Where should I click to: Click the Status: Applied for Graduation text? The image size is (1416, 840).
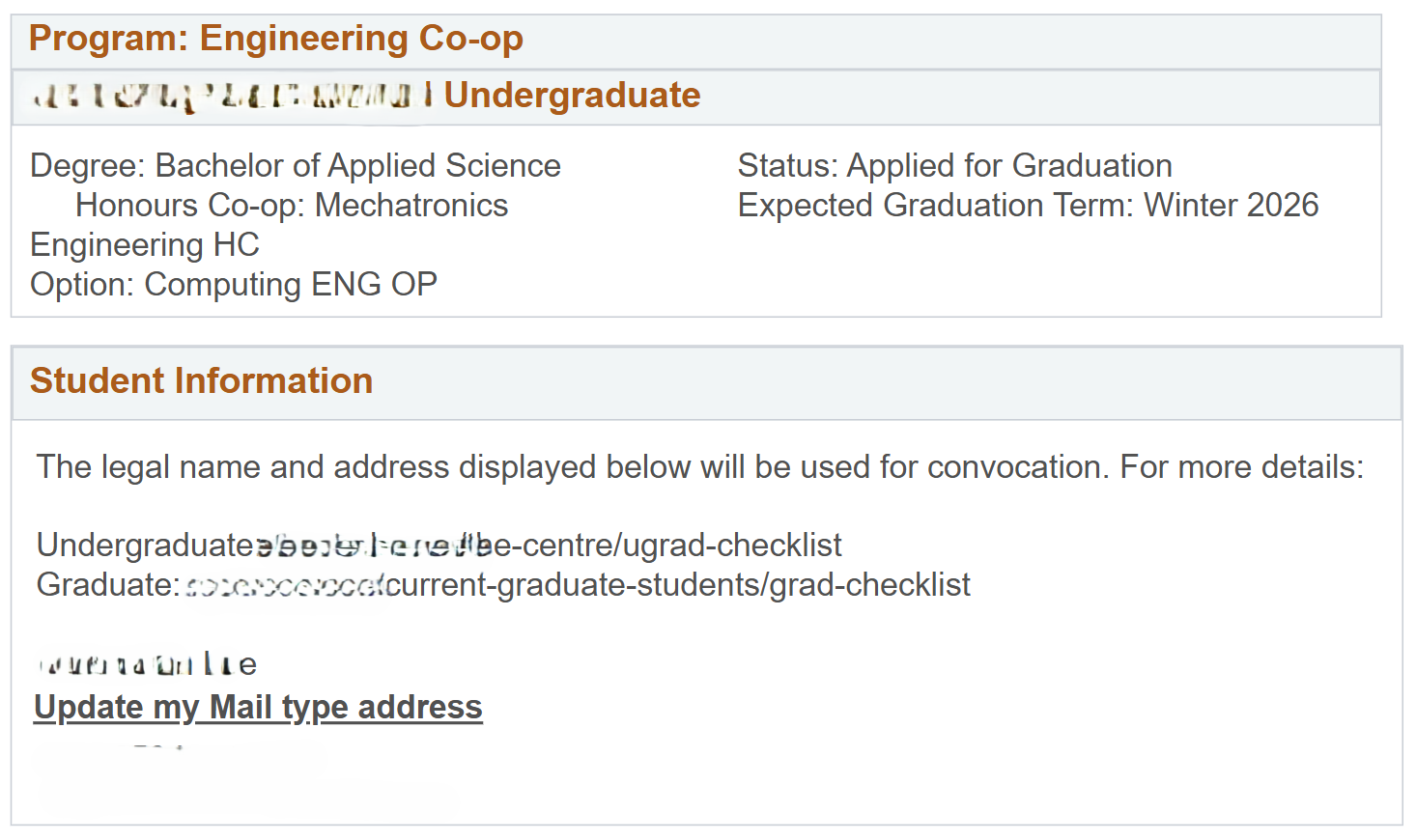click(954, 166)
